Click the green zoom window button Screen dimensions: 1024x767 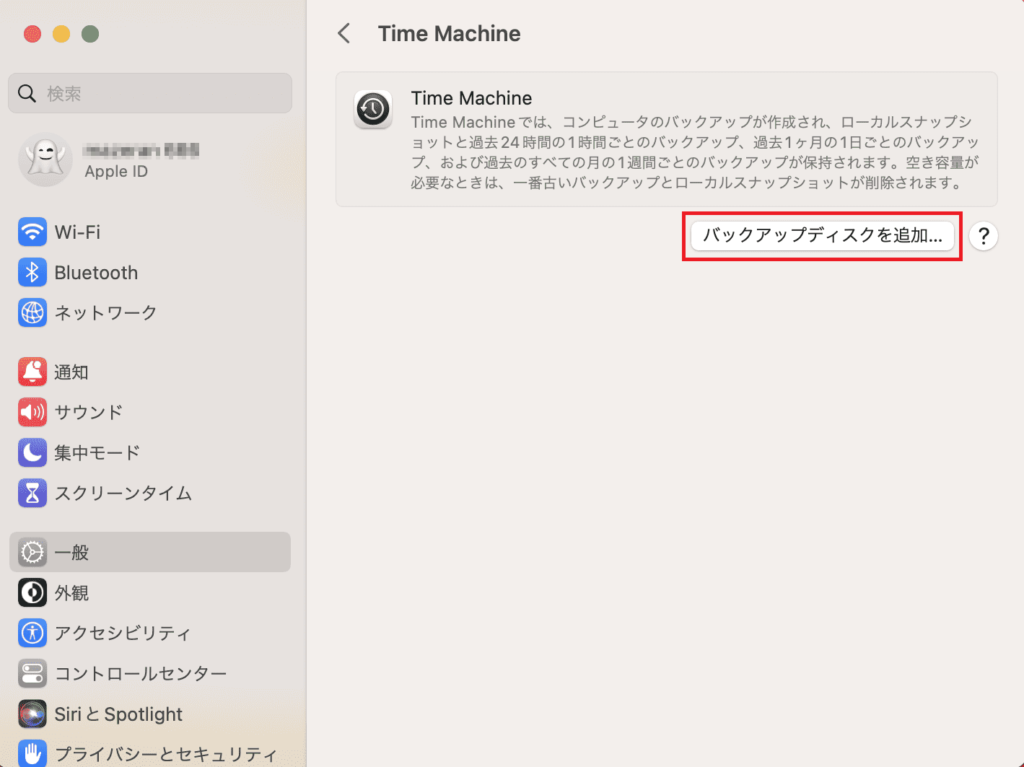pyautogui.click(x=90, y=33)
